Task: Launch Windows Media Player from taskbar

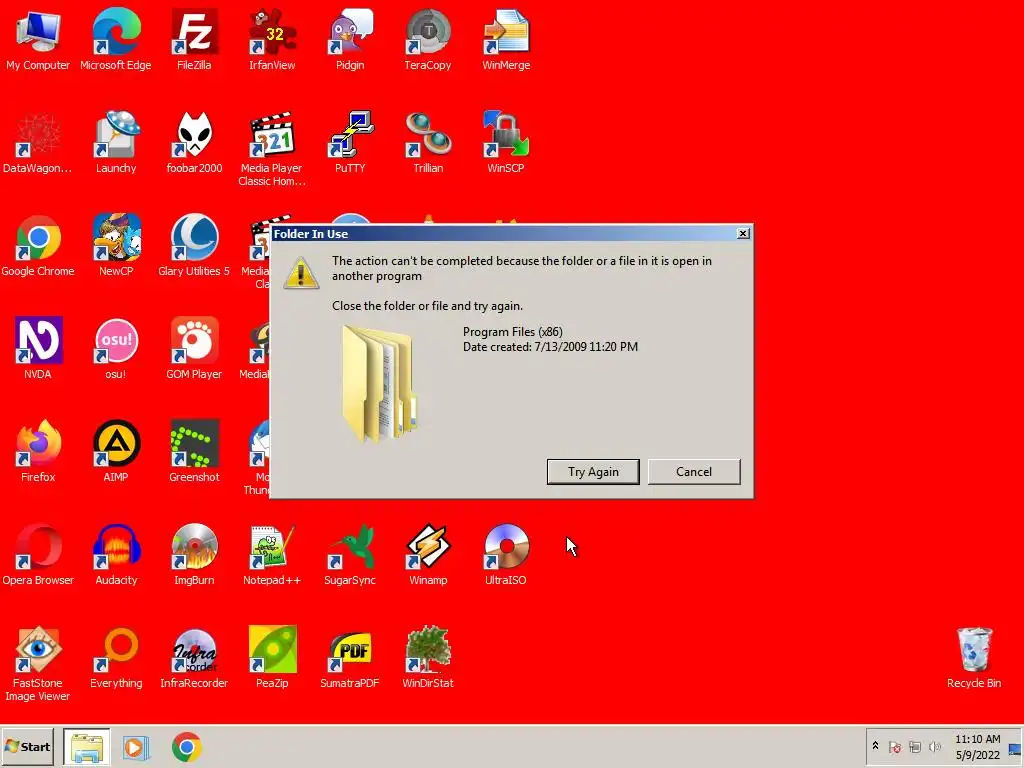Action: click(136, 747)
